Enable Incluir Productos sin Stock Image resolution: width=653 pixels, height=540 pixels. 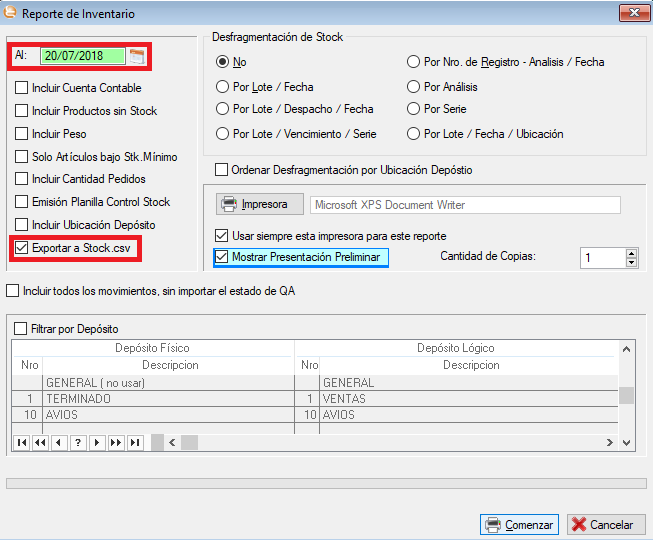[21, 111]
